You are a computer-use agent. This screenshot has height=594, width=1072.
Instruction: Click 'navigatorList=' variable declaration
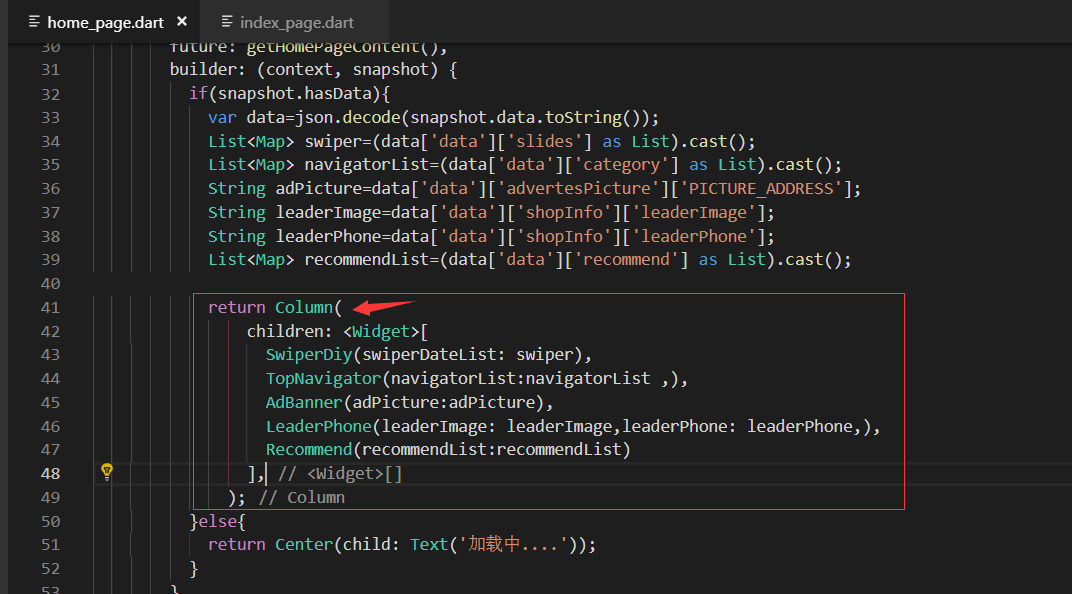pos(372,165)
